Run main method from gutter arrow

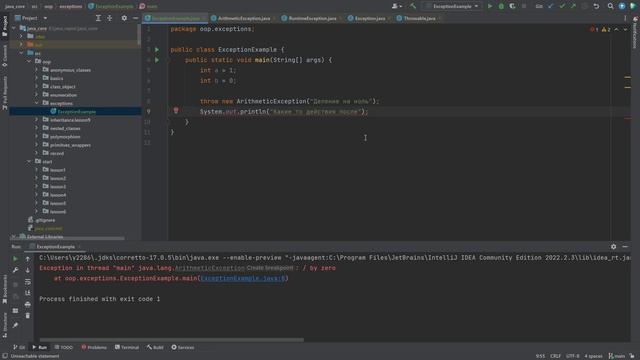157,60
